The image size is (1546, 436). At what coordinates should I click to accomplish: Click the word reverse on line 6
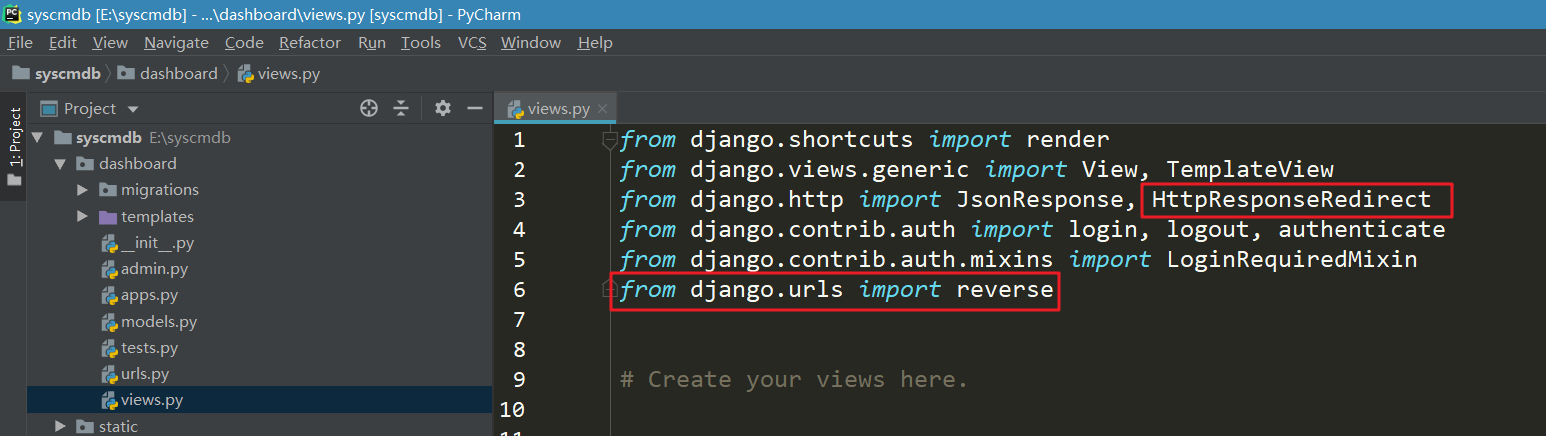[1004, 290]
